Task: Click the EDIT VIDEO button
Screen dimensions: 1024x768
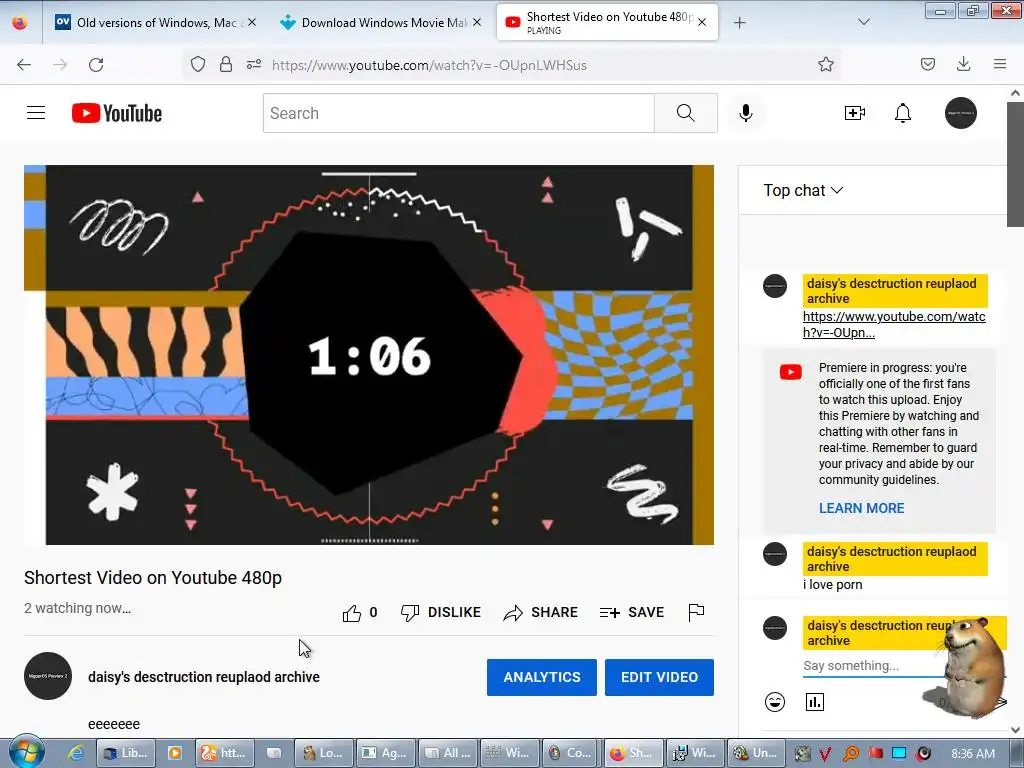Action: tap(659, 677)
